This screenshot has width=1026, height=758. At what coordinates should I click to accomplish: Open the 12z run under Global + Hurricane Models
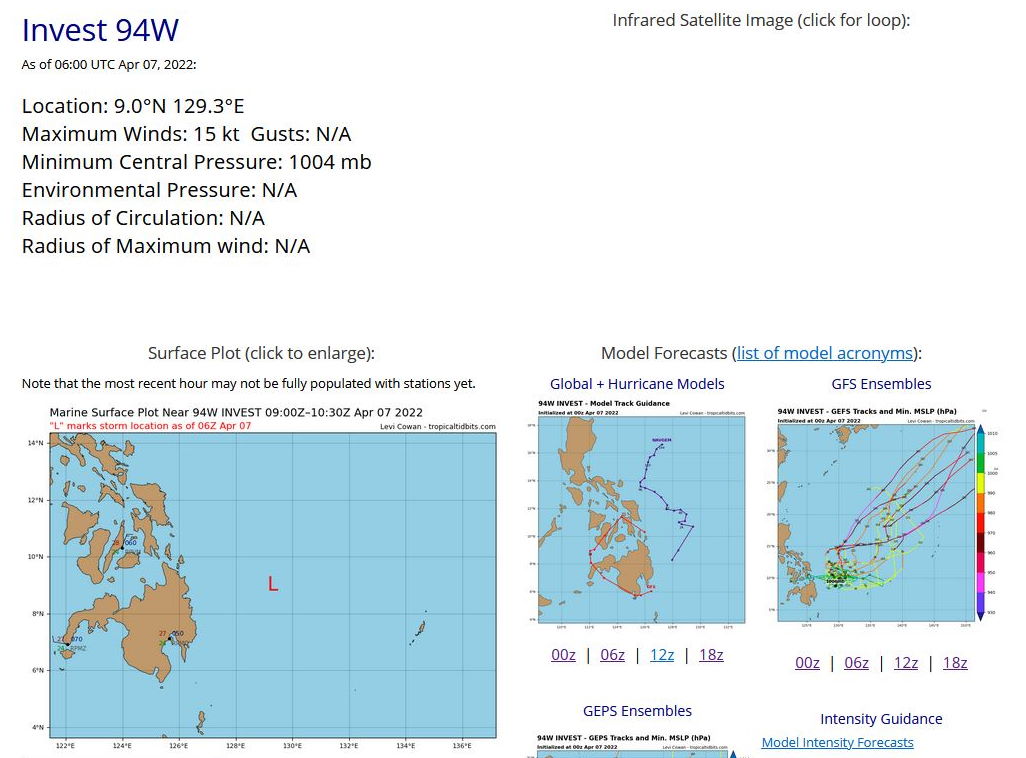point(661,655)
